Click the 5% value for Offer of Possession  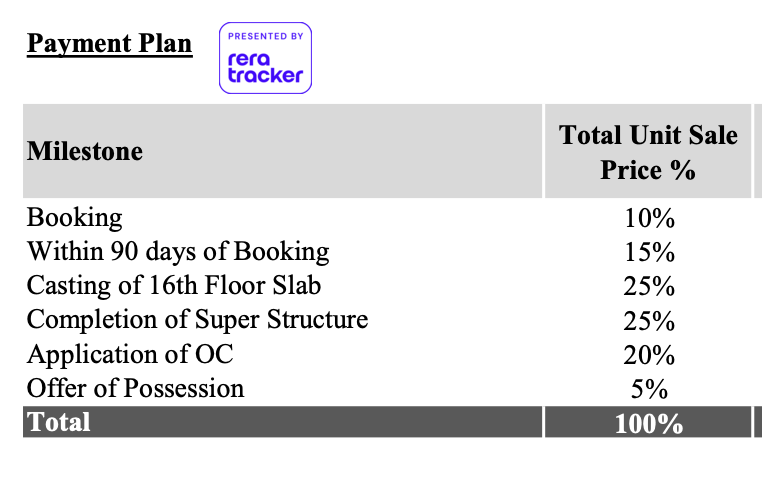[x=649, y=389]
